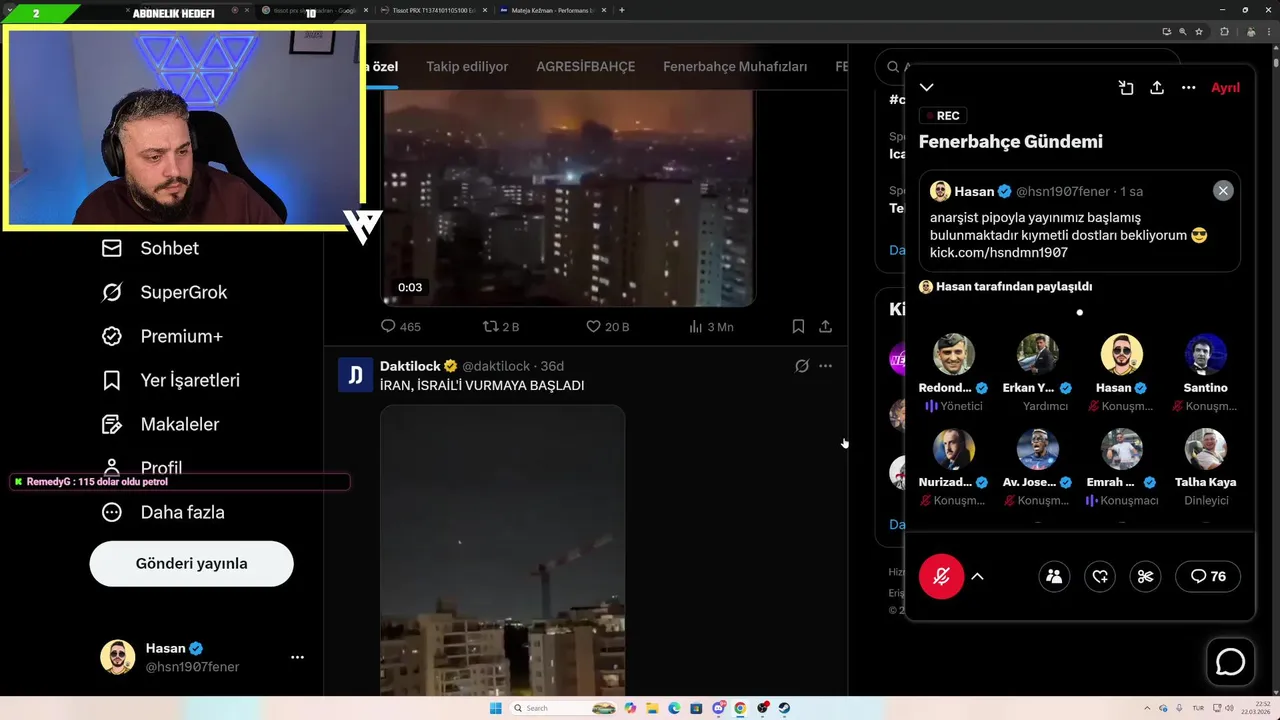
Task: Open Sohbet in the left sidebar
Action: pos(150,248)
